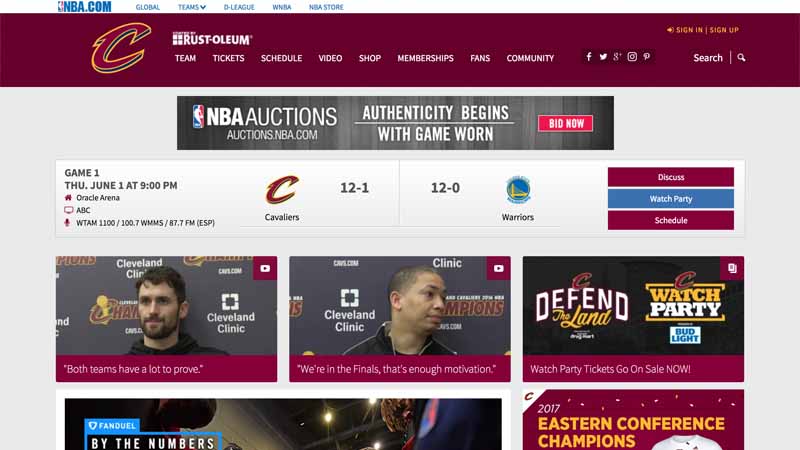
Task: Click the BID NOW button on banner
Action: [x=565, y=123]
